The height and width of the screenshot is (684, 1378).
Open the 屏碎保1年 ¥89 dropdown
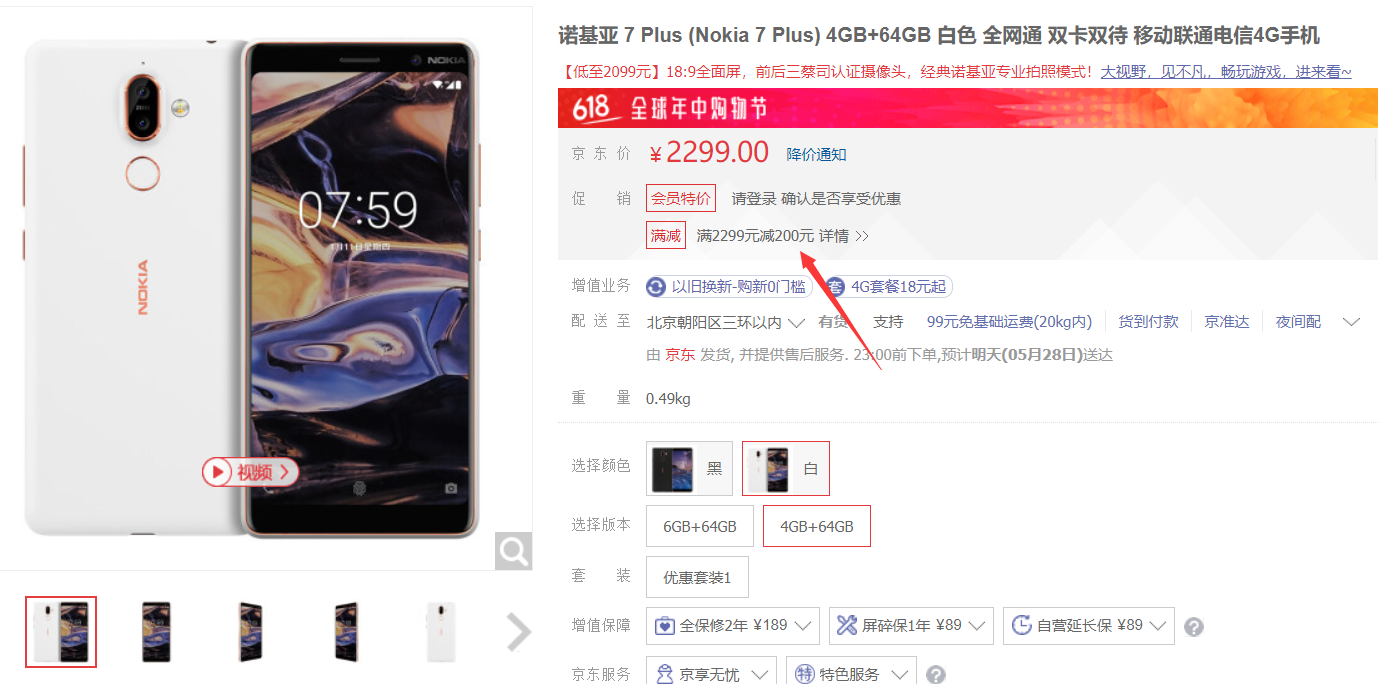point(911,626)
